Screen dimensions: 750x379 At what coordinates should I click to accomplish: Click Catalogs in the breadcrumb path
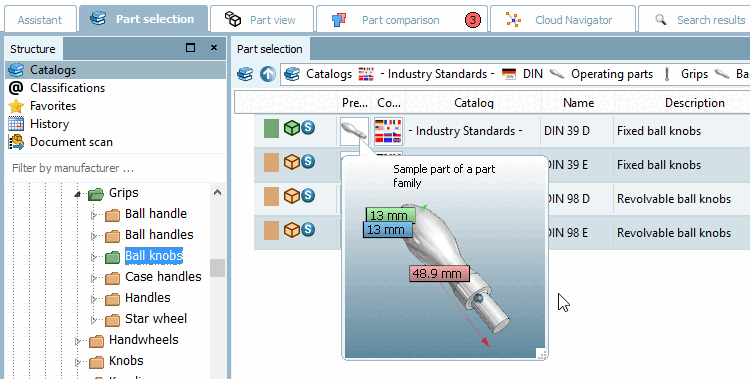coord(329,74)
